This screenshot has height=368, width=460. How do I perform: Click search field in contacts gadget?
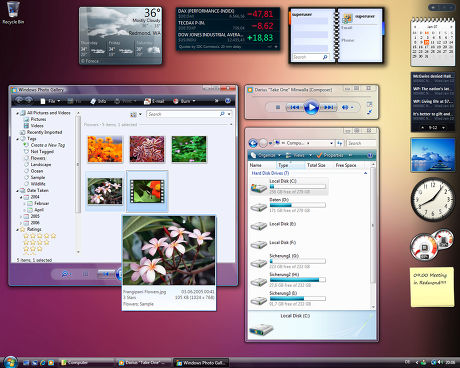click(310, 57)
